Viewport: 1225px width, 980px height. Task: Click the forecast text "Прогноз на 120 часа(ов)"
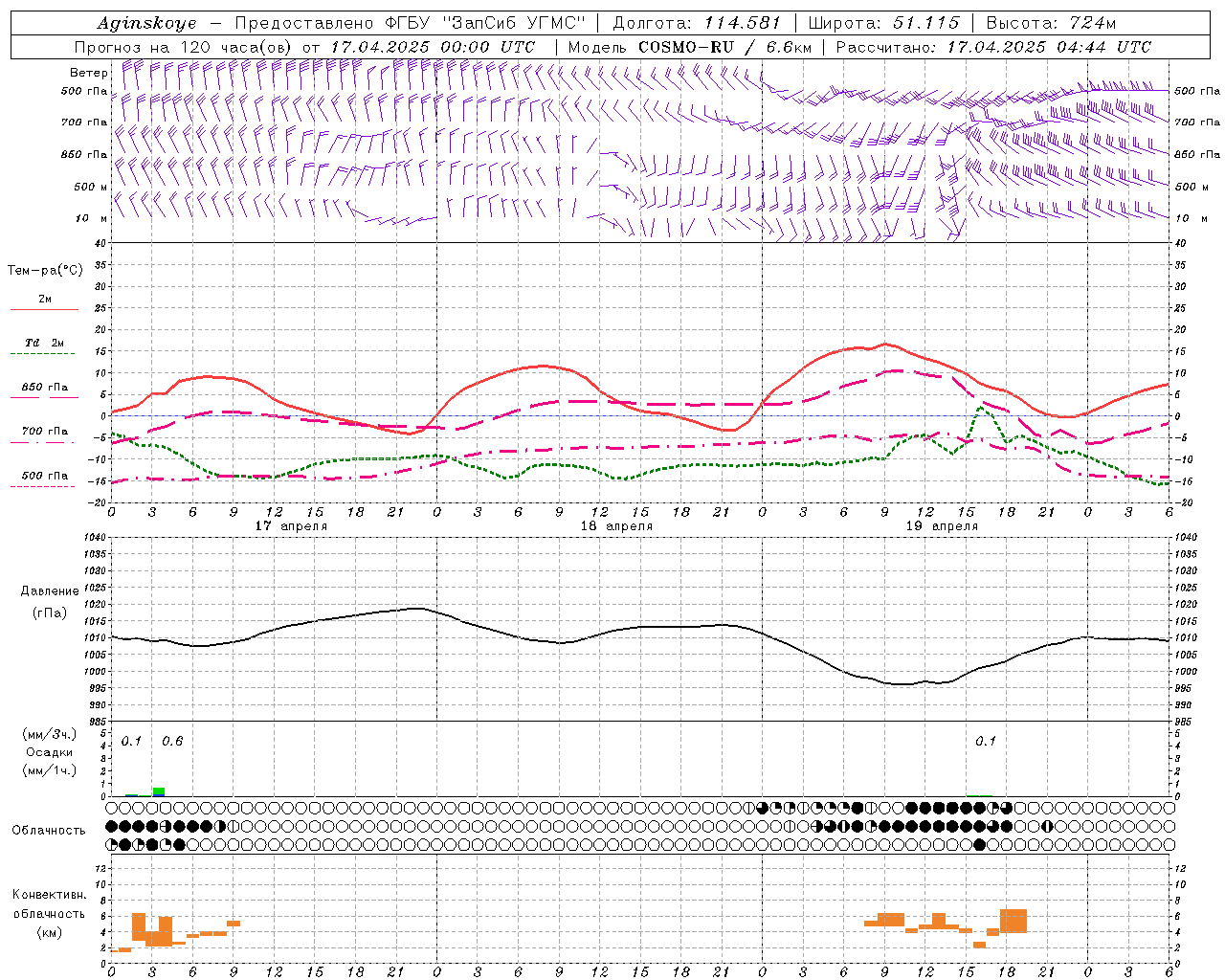(184, 47)
